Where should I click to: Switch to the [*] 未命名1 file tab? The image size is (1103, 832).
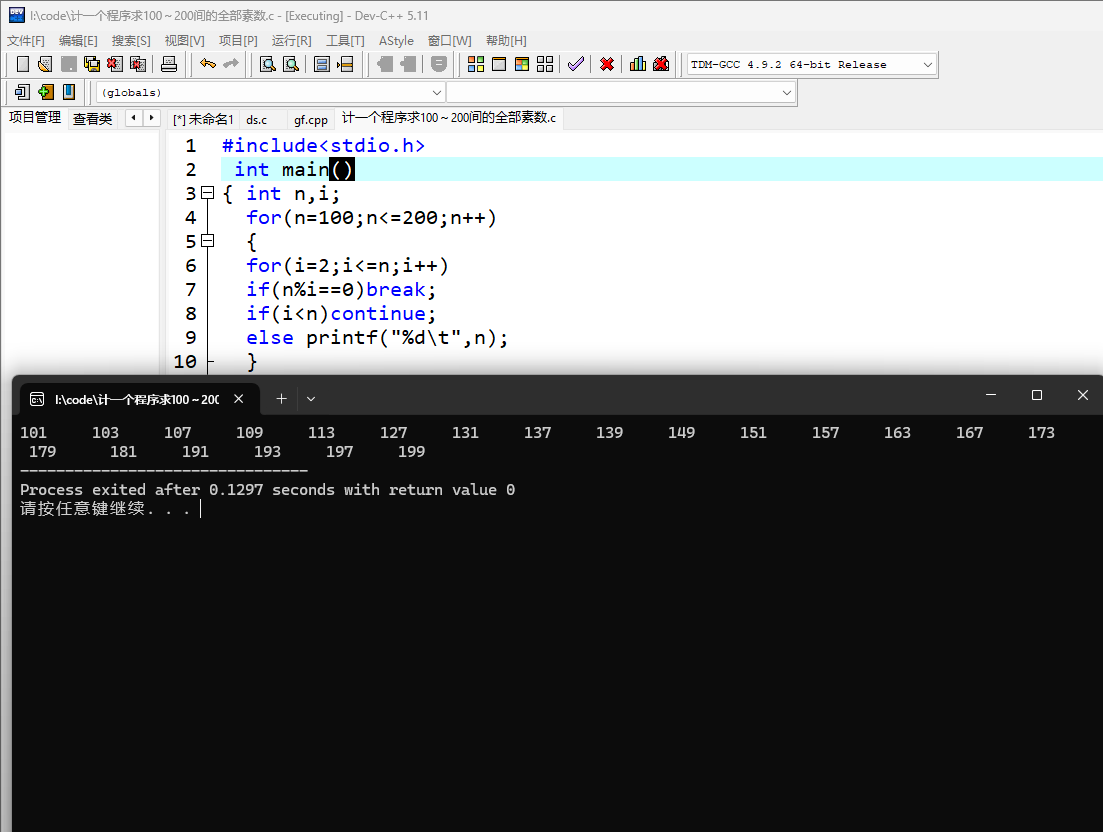tap(203, 120)
